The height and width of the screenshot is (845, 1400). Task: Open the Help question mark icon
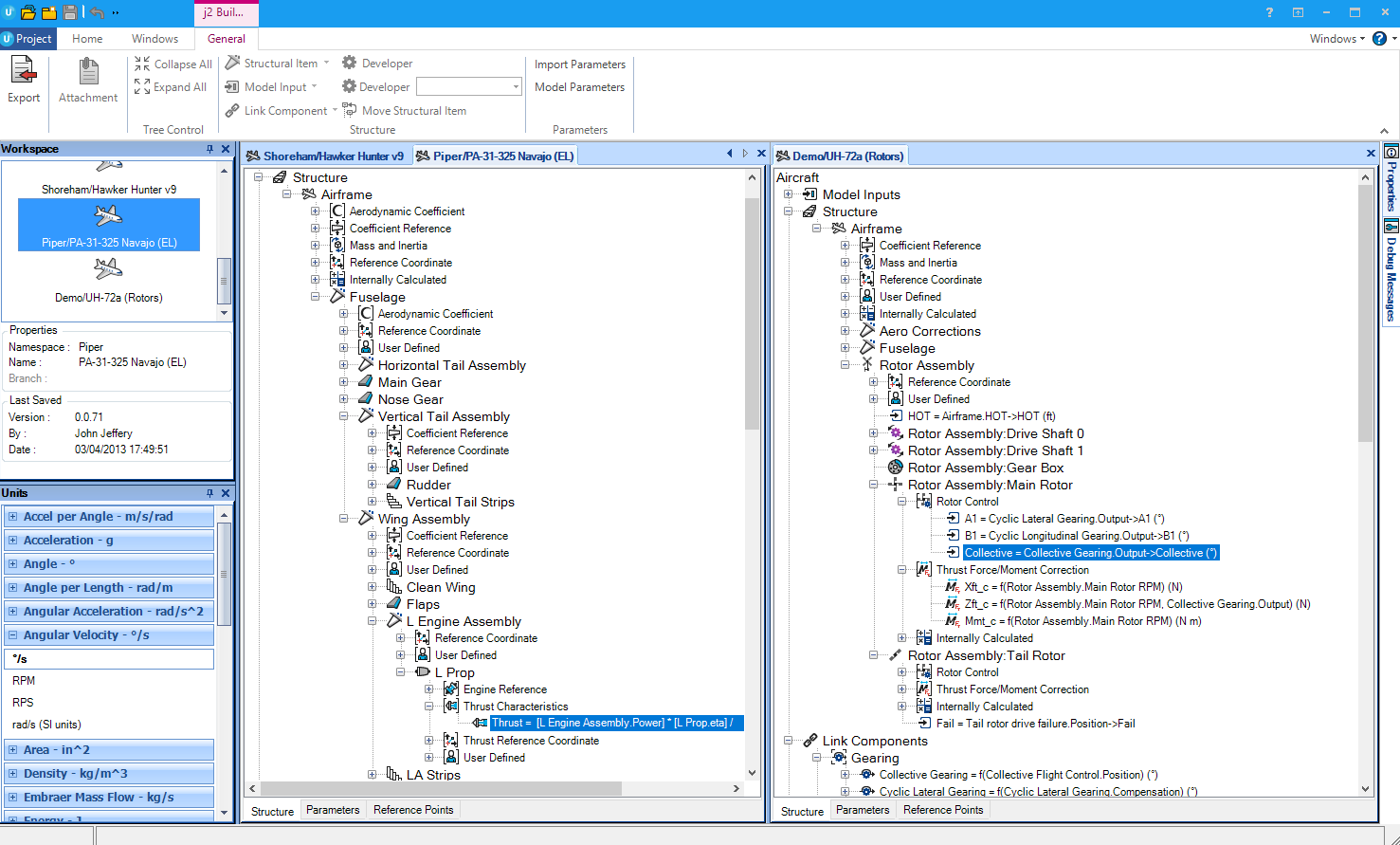1270,12
